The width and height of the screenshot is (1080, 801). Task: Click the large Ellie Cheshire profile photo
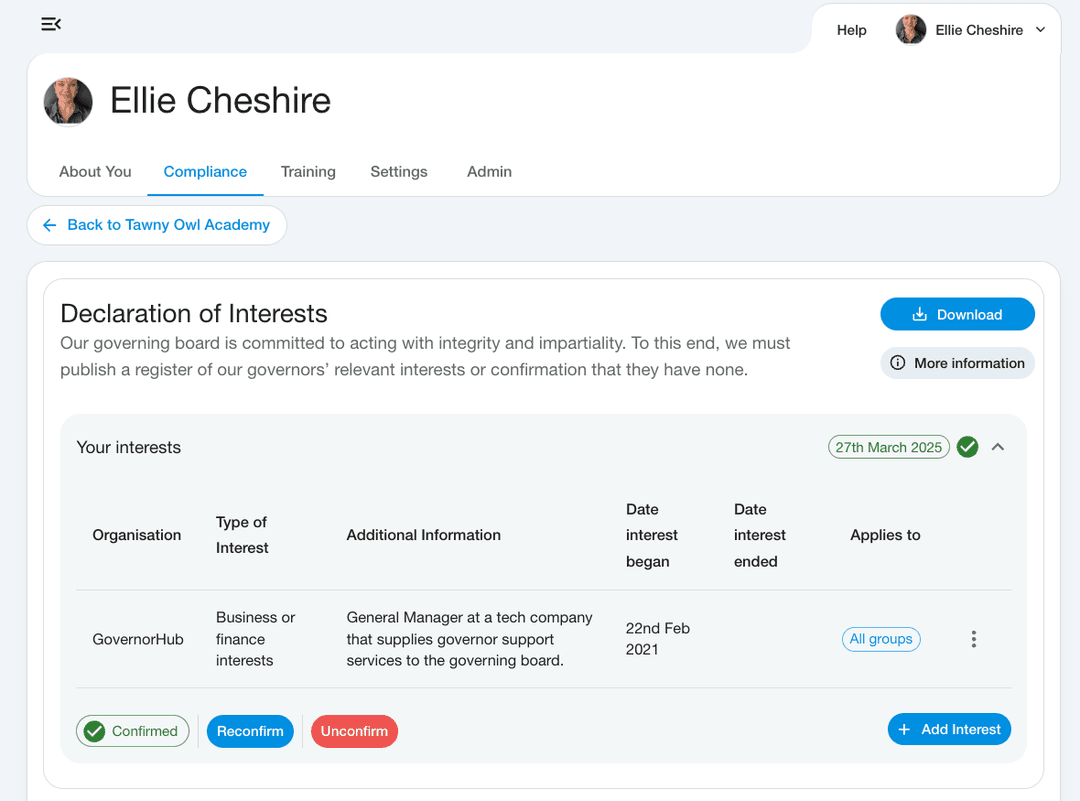(x=68, y=101)
